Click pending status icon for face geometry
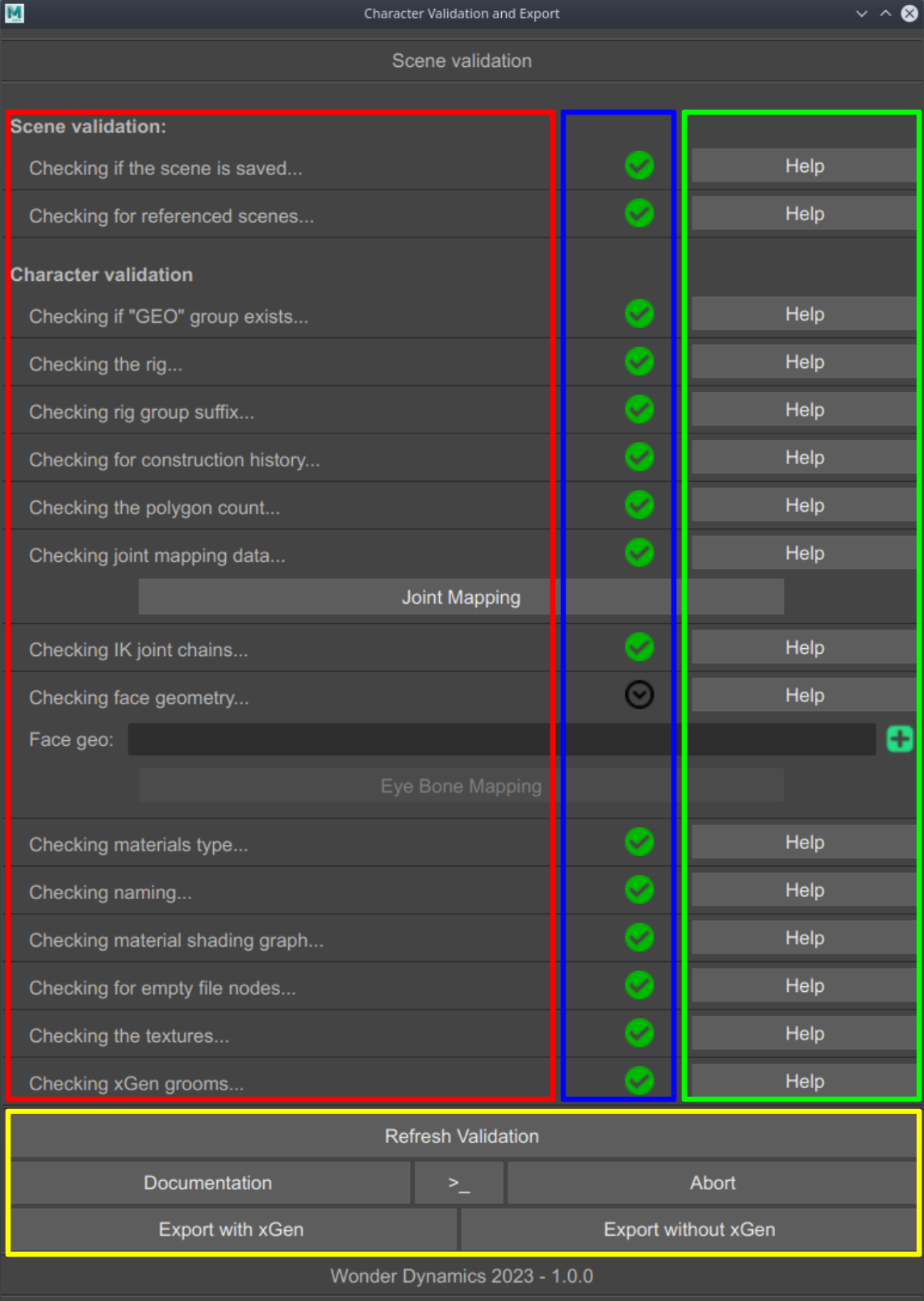 (639, 695)
